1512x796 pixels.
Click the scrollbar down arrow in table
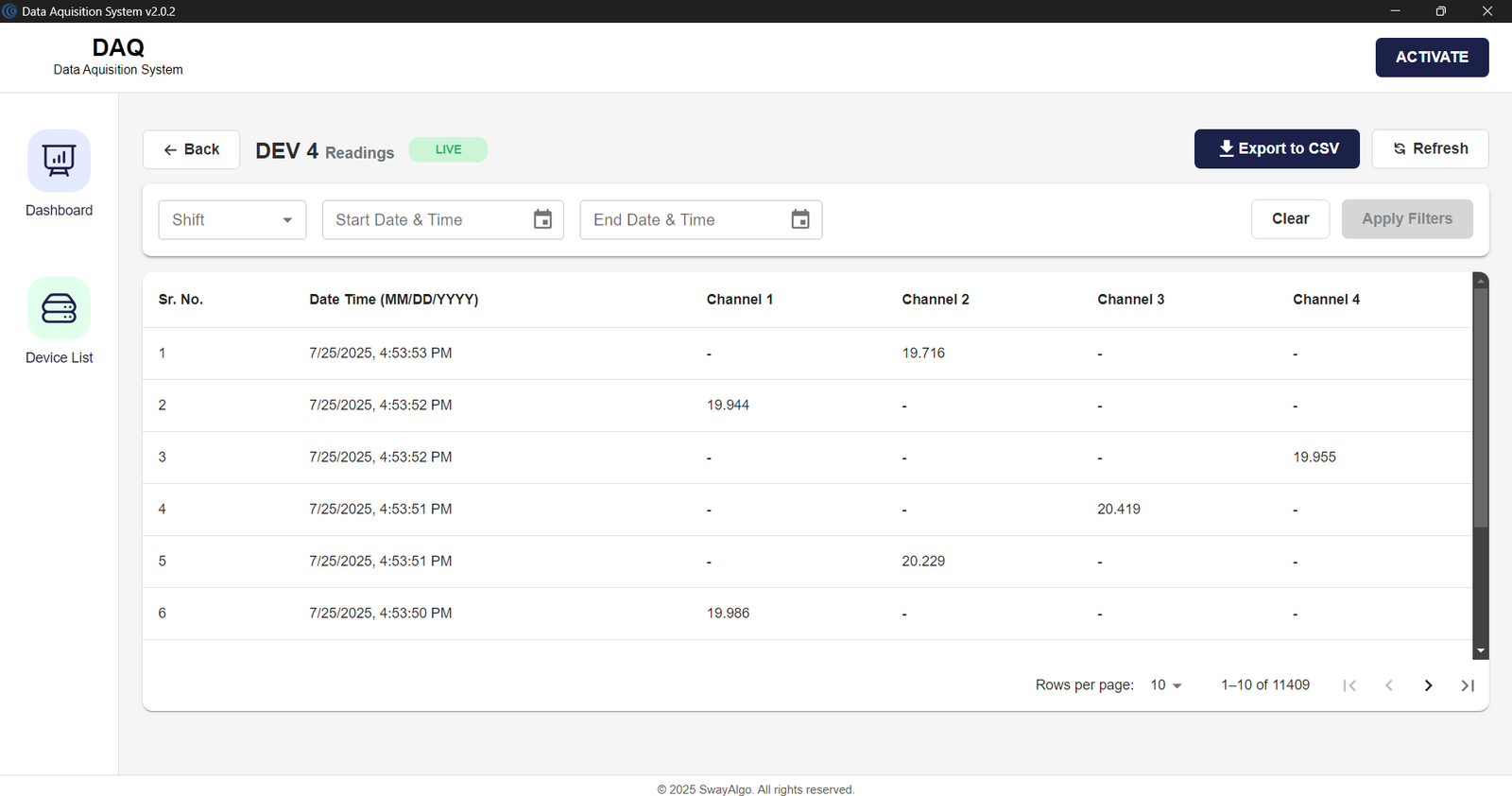(x=1481, y=651)
